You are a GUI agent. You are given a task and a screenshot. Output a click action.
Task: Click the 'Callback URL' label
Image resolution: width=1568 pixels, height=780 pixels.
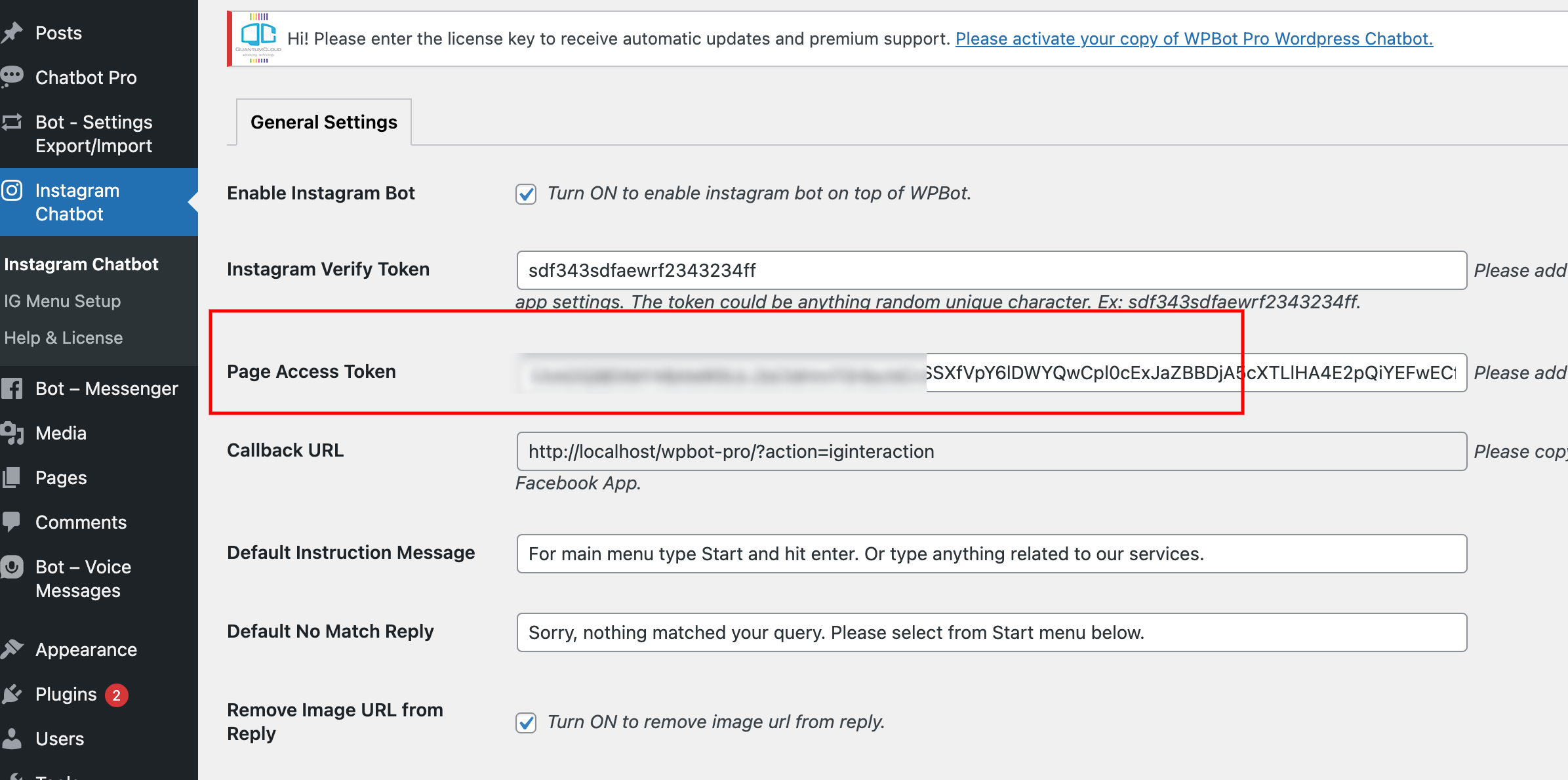(x=285, y=450)
